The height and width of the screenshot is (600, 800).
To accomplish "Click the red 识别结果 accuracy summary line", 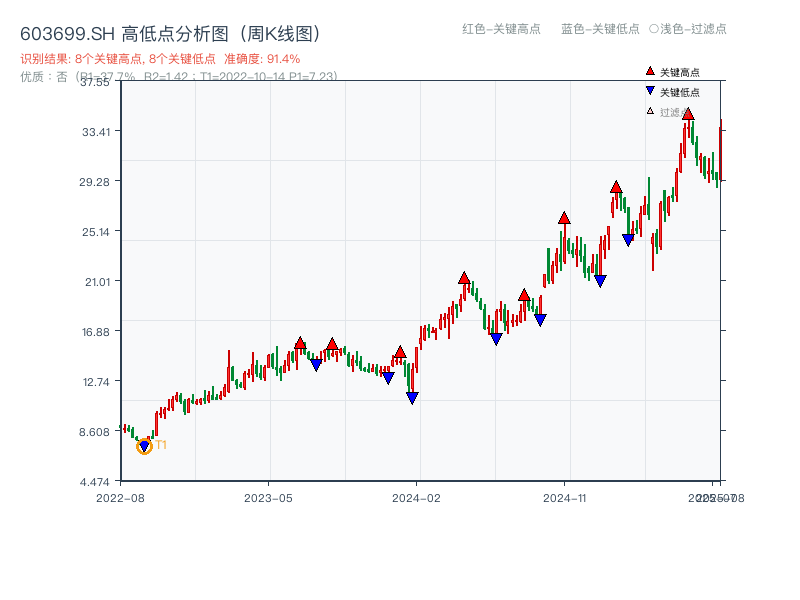I will [160, 59].
